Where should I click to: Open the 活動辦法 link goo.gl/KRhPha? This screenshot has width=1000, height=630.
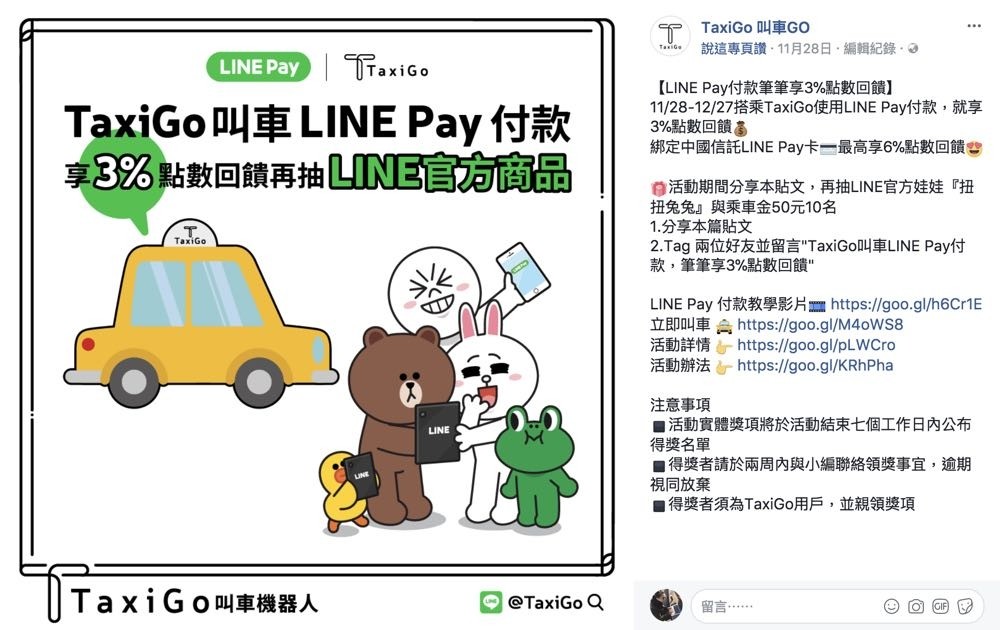[x=815, y=365]
